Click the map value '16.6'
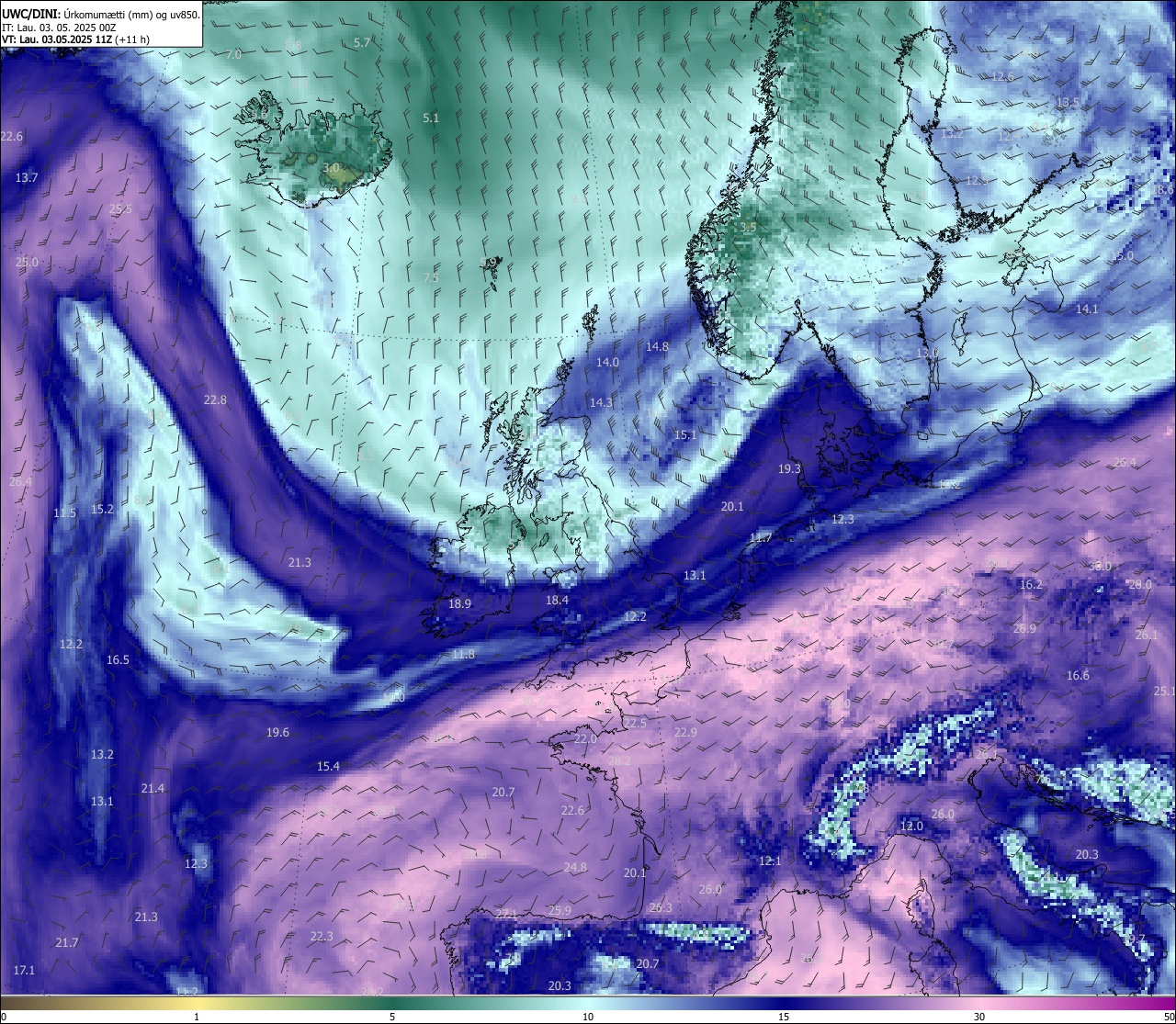The width and height of the screenshot is (1176, 1024). tap(1078, 676)
